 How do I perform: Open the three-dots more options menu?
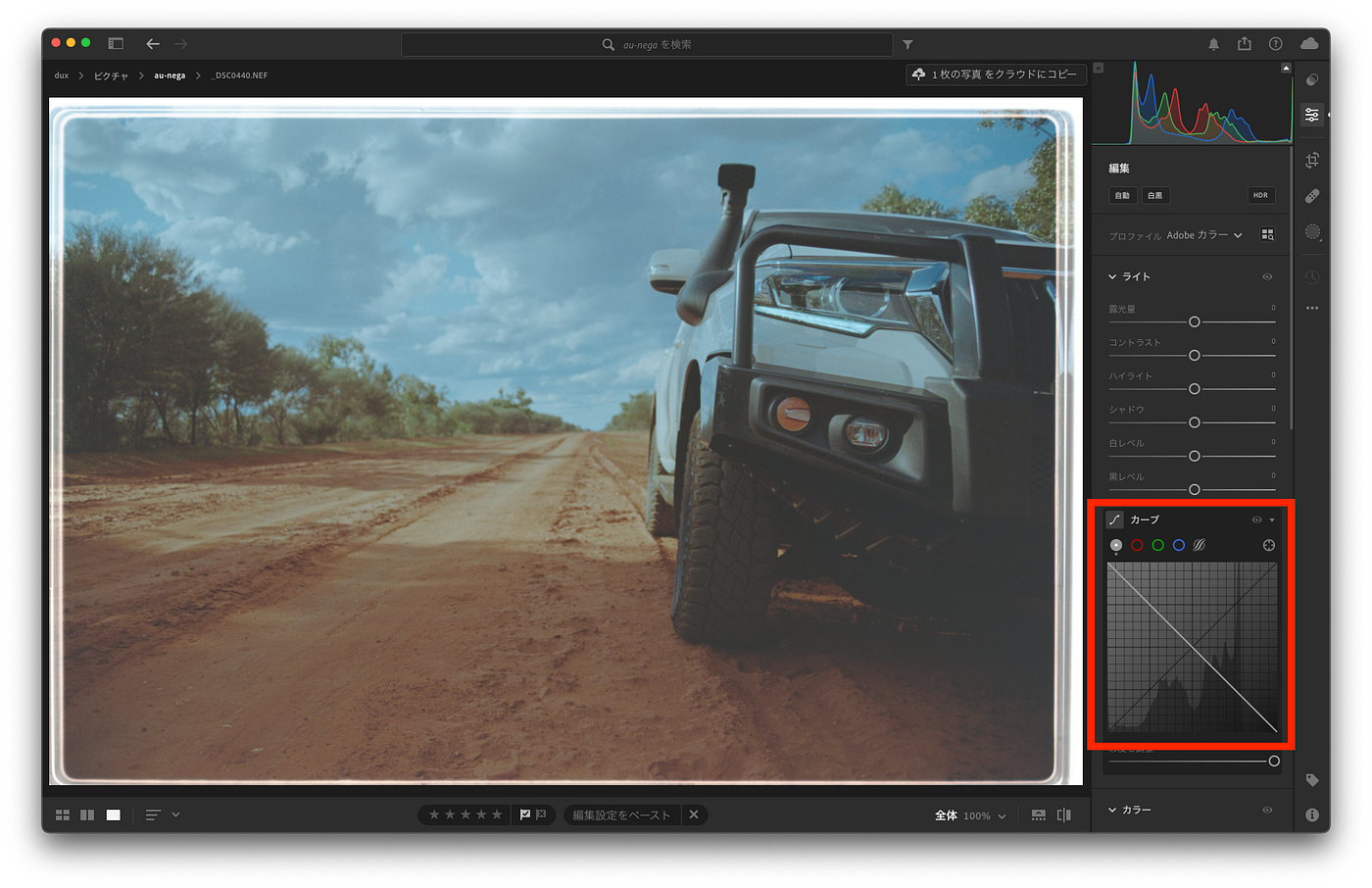1312,309
